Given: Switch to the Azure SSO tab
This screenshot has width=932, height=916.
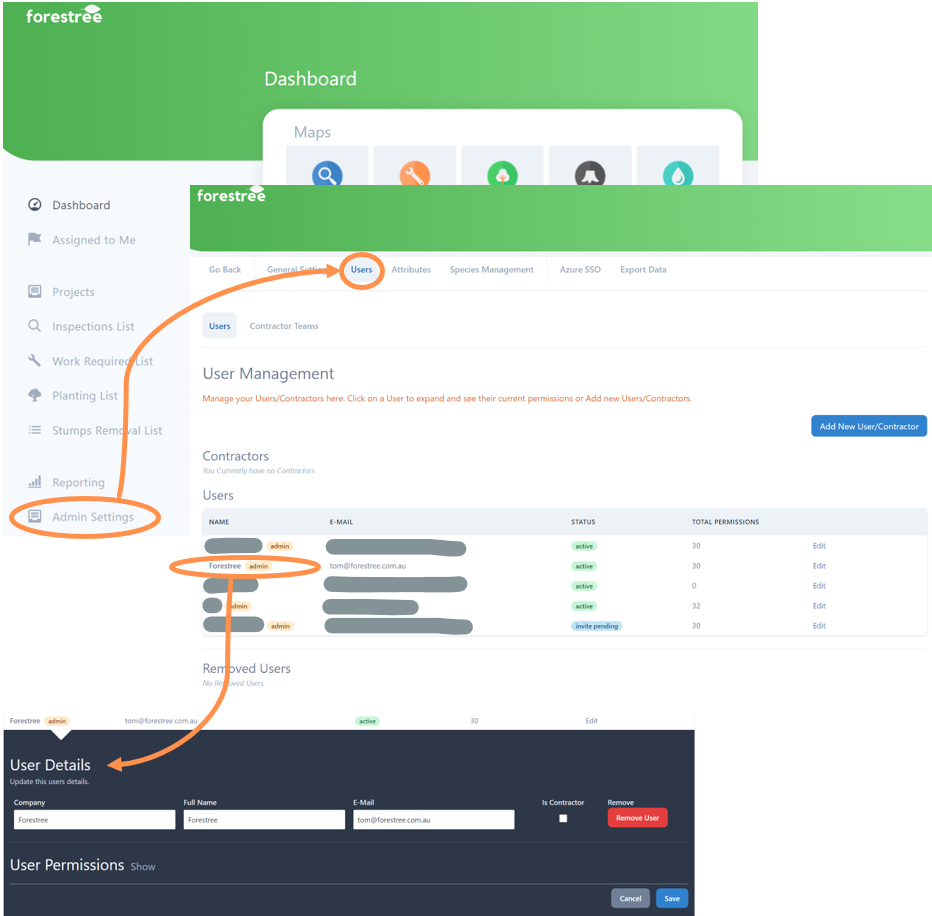Looking at the screenshot, I should pyautogui.click(x=580, y=269).
